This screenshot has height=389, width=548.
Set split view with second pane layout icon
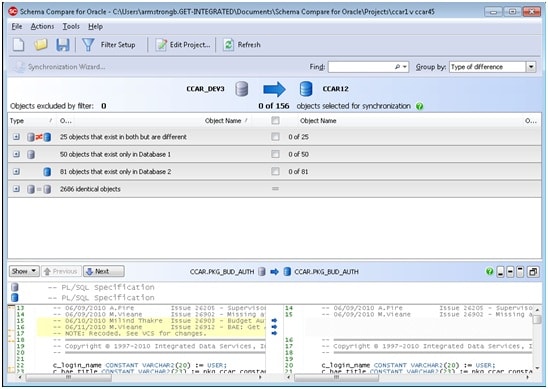pyautogui.click(x=510, y=272)
